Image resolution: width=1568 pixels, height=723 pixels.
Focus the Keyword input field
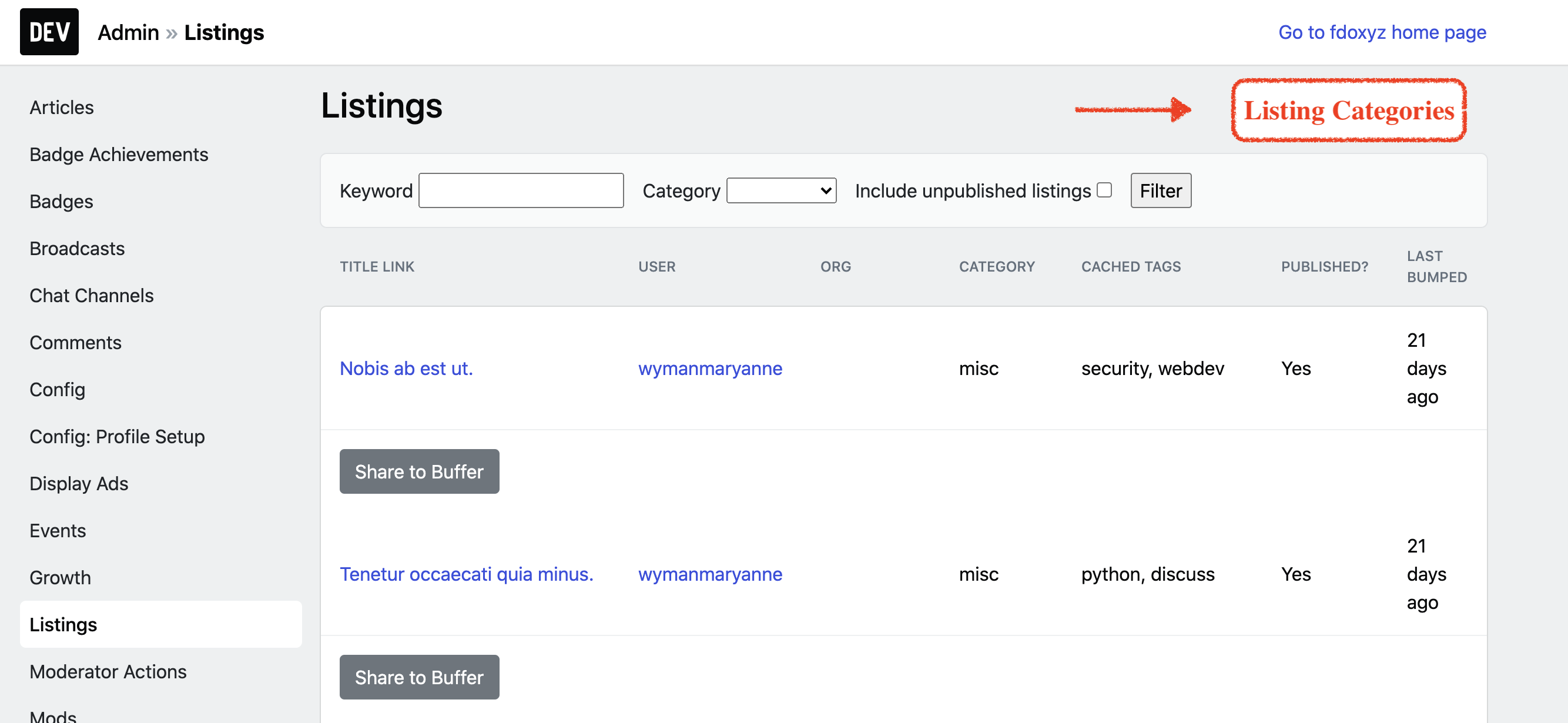(521, 191)
